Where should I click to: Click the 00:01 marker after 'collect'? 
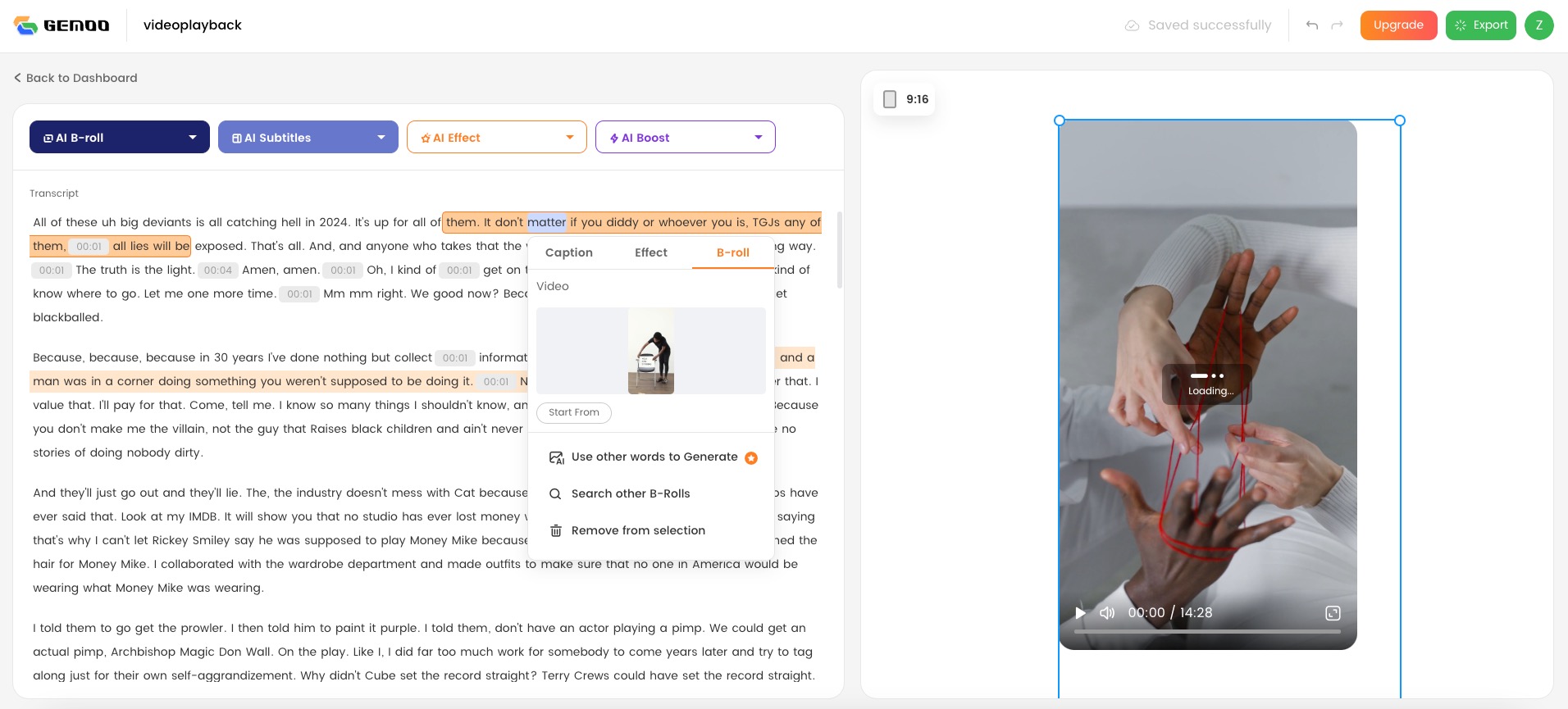(455, 357)
